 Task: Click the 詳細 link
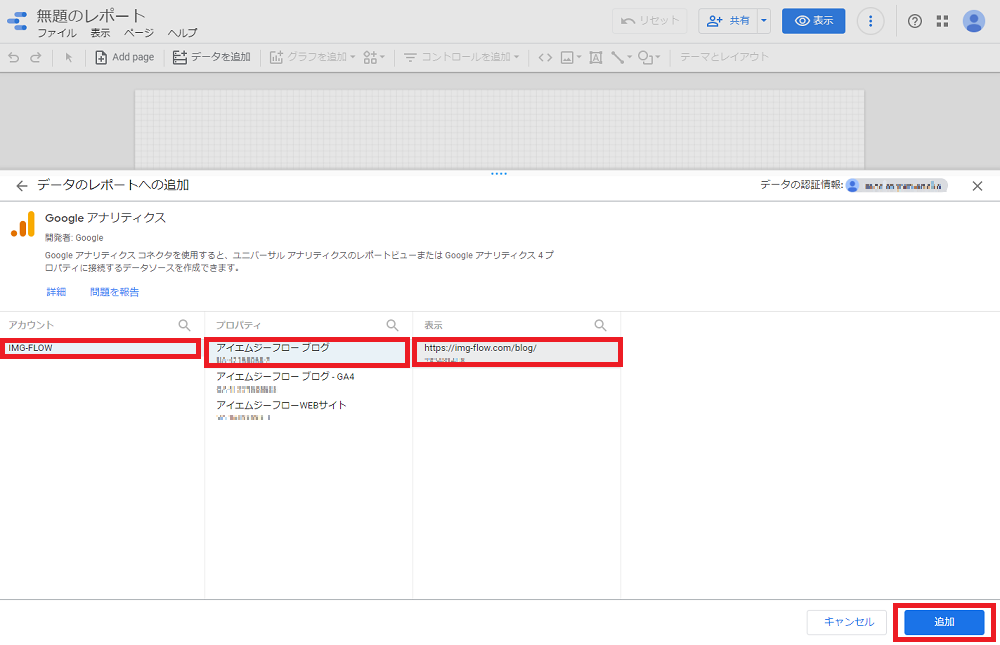click(x=56, y=292)
